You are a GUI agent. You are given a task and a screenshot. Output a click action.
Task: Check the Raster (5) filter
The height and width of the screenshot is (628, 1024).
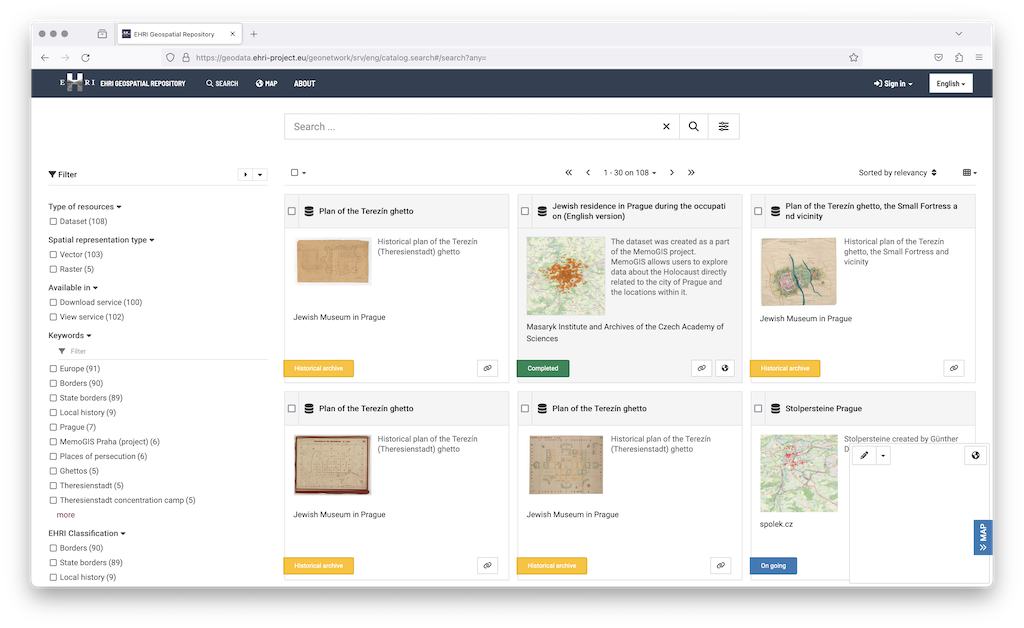(53, 269)
